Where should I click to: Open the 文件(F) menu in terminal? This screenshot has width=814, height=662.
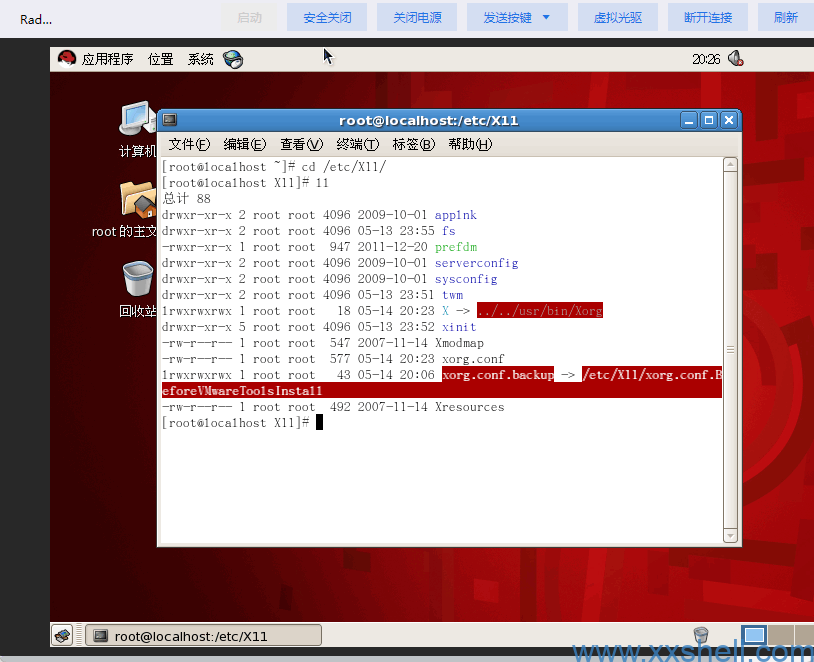click(x=189, y=144)
